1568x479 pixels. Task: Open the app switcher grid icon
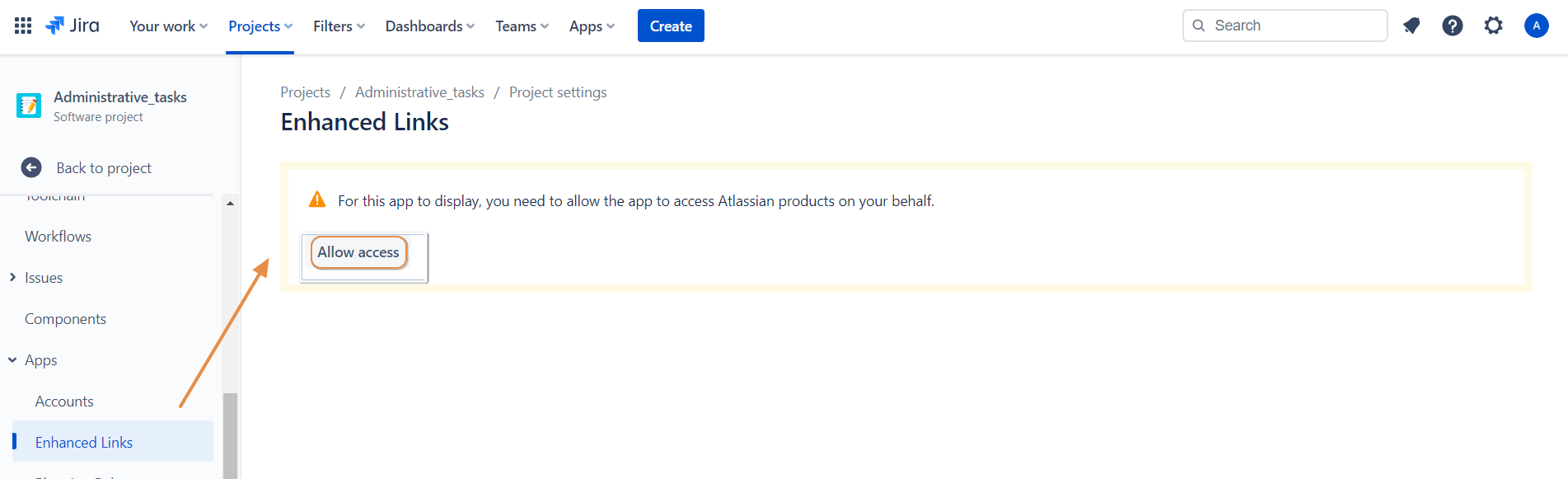pos(23,26)
